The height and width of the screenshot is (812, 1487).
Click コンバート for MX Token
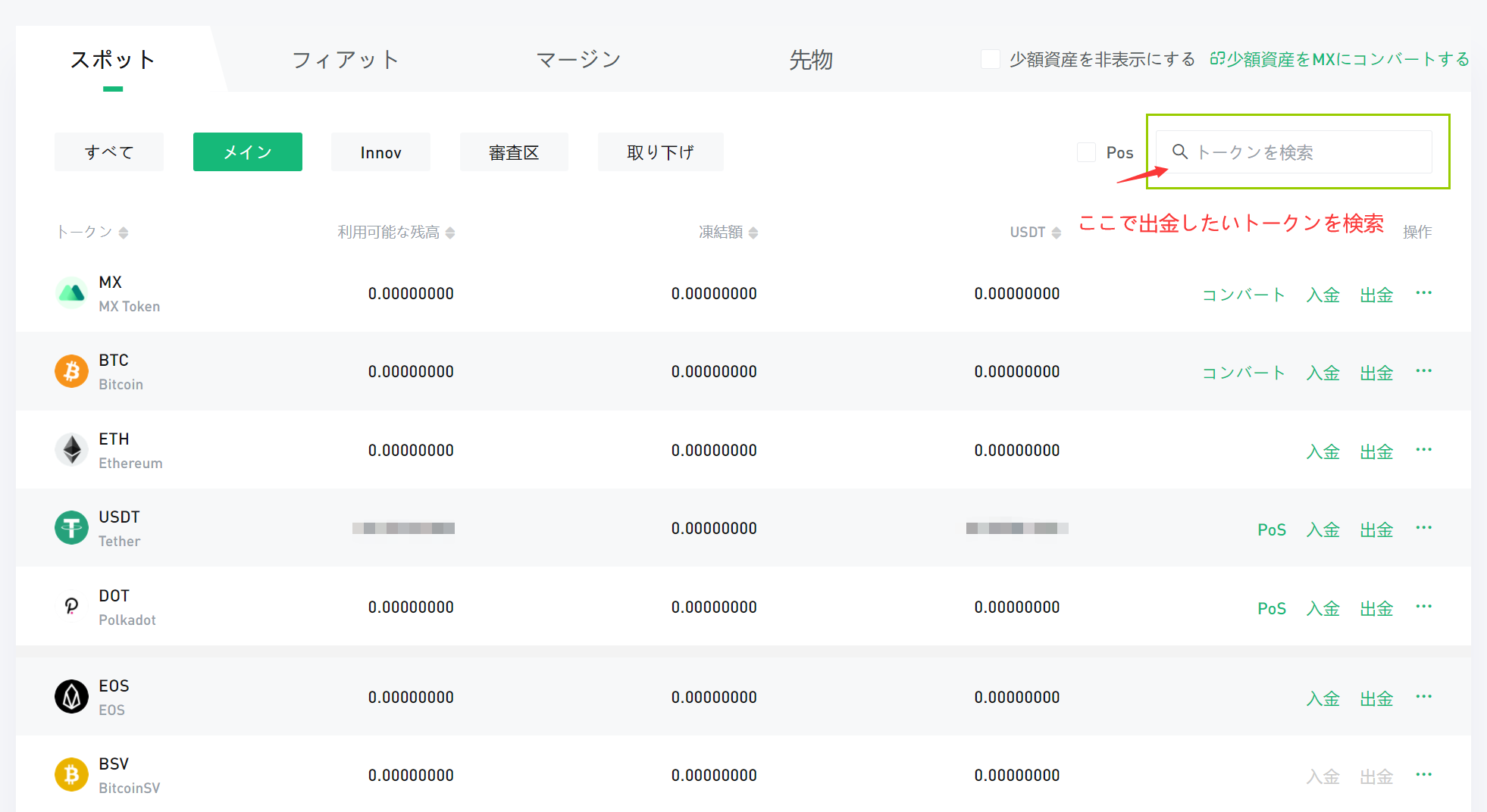[1244, 295]
